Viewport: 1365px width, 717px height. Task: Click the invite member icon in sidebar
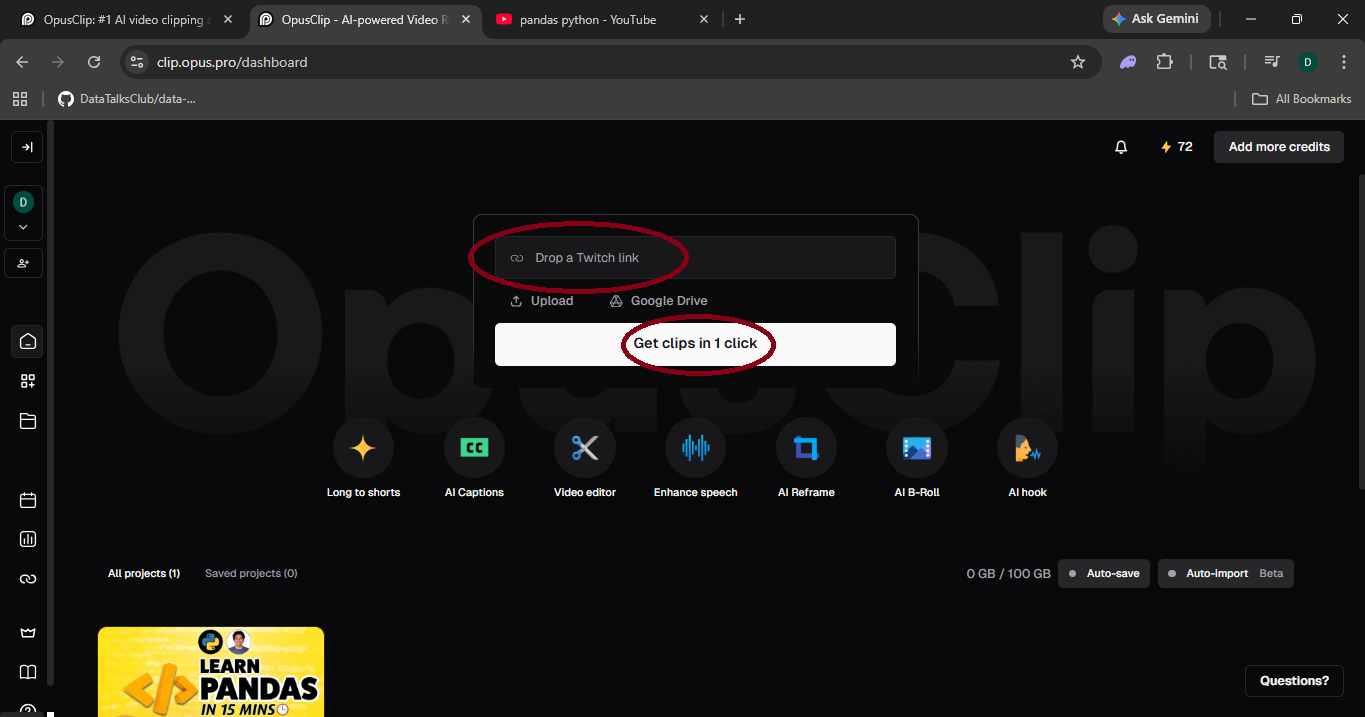tap(23, 263)
